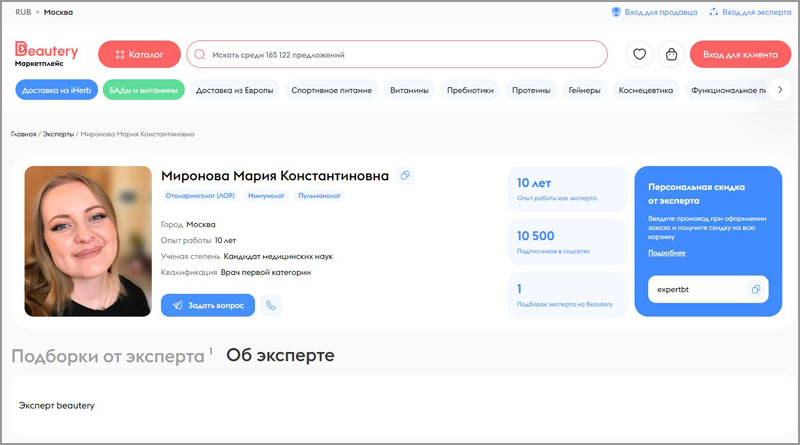Image resolution: width=800 pixels, height=445 pixels.
Task: Click the Миронова Мария Константиновна heading
Action: coord(275,176)
